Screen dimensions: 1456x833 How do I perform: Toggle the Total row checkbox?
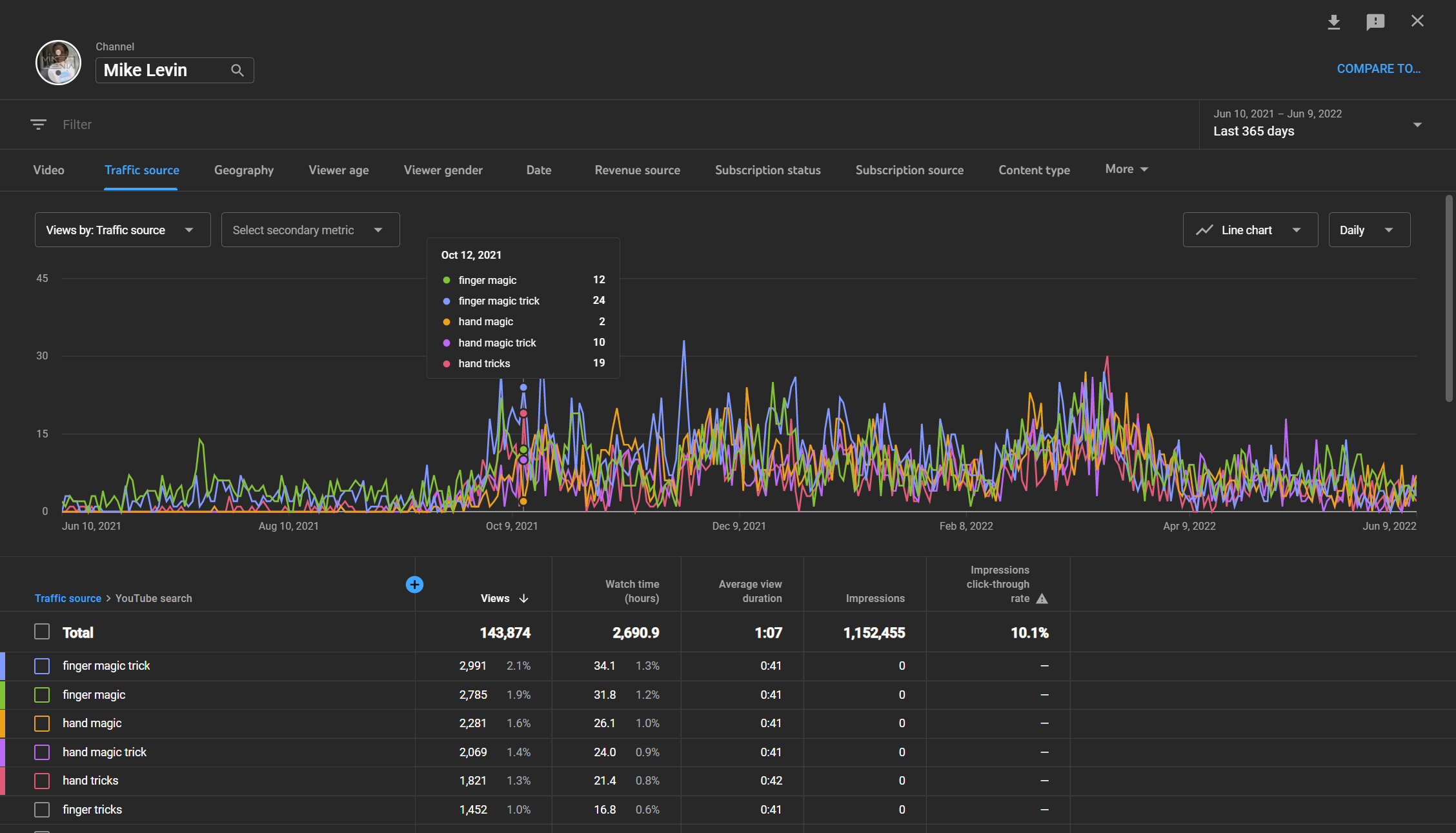coord(42,632)
